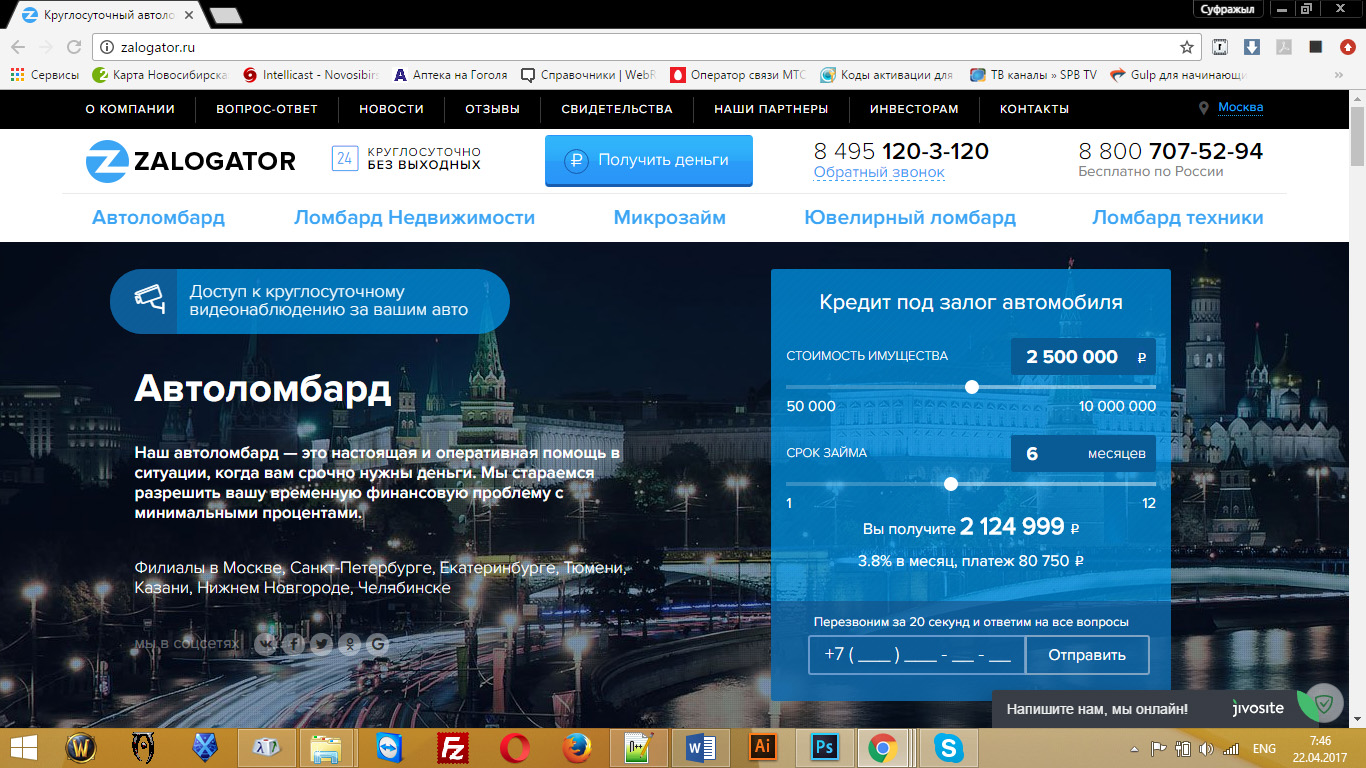Open the О компании menu item

pos(130,109)
